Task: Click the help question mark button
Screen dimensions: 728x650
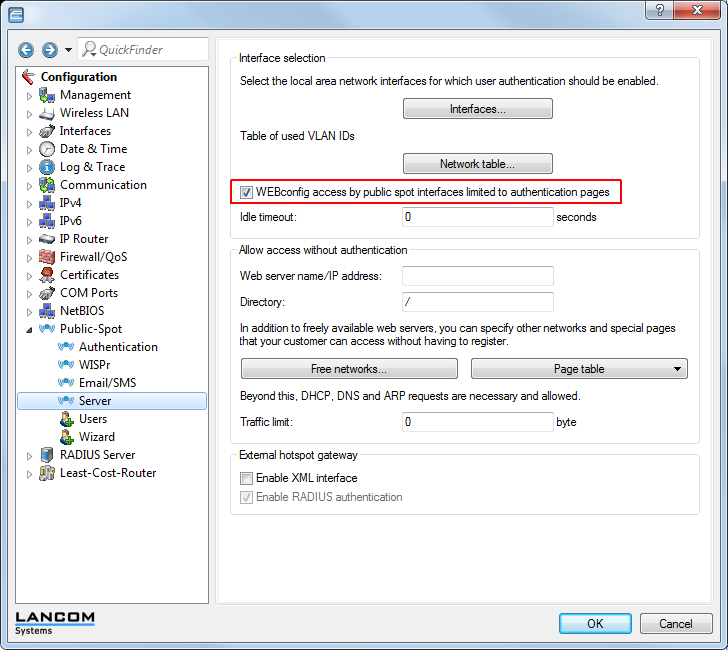Action: point(658,10)
